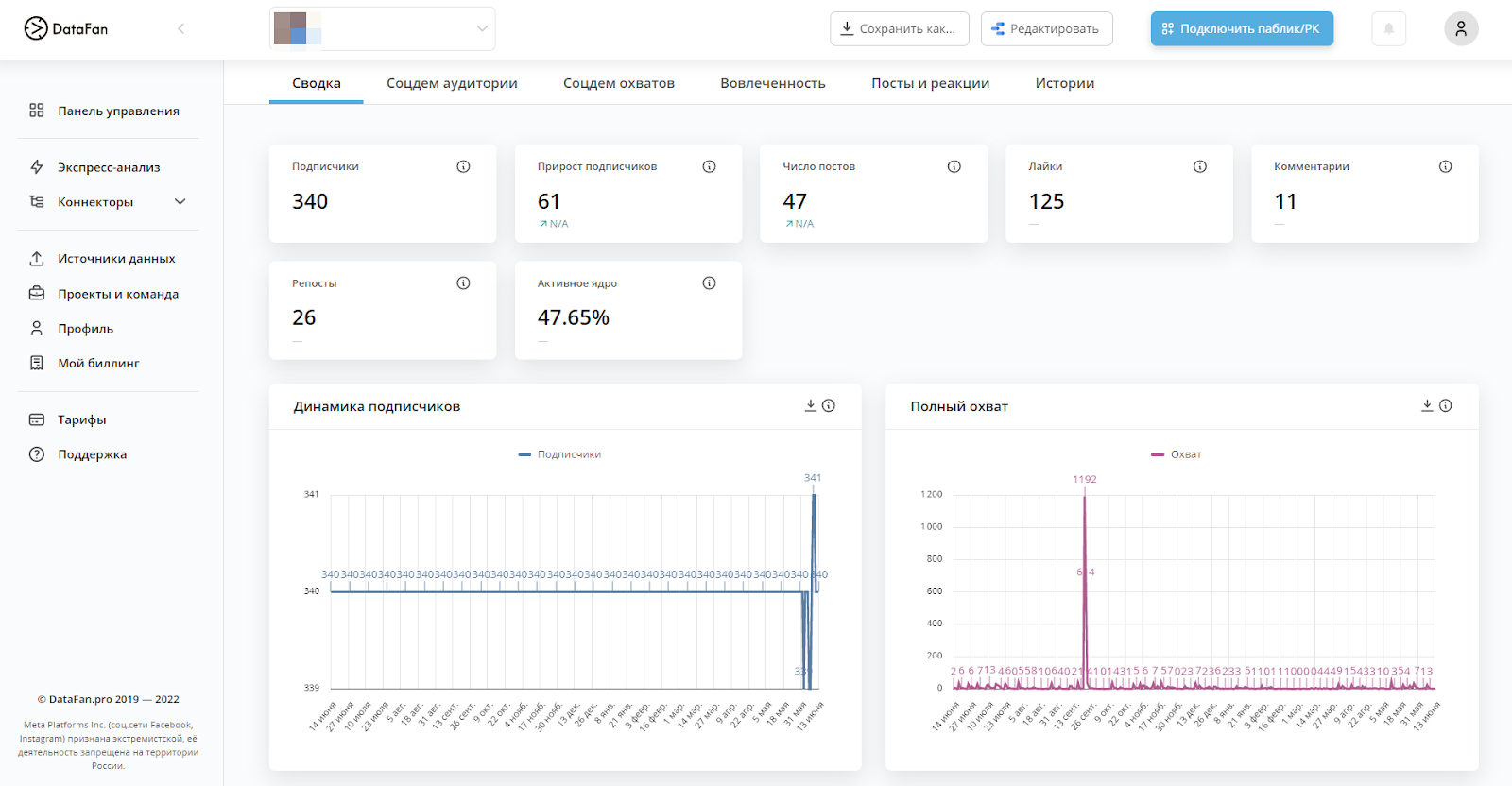Show info for Лайки card
1512x786 pixels.
pos(1199,166)
